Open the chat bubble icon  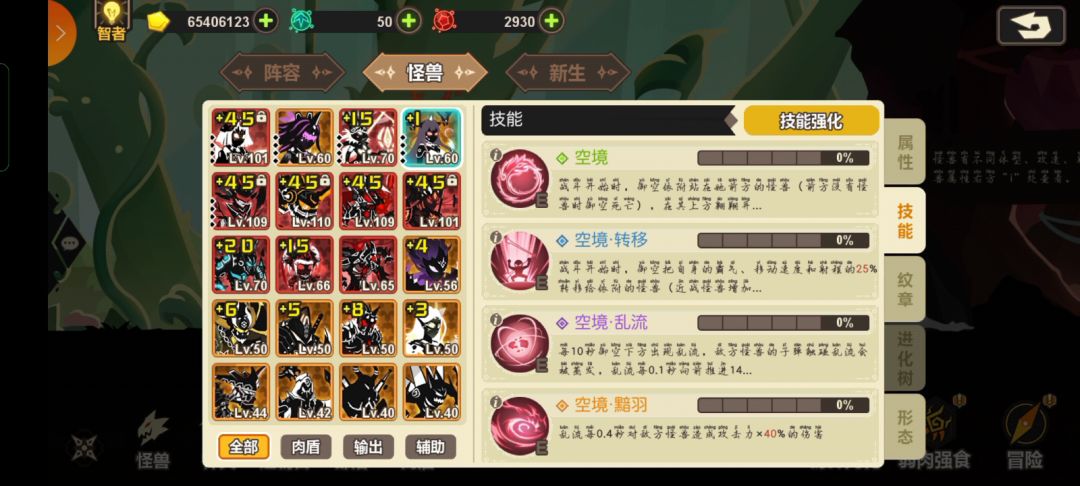tap(70, 243)
